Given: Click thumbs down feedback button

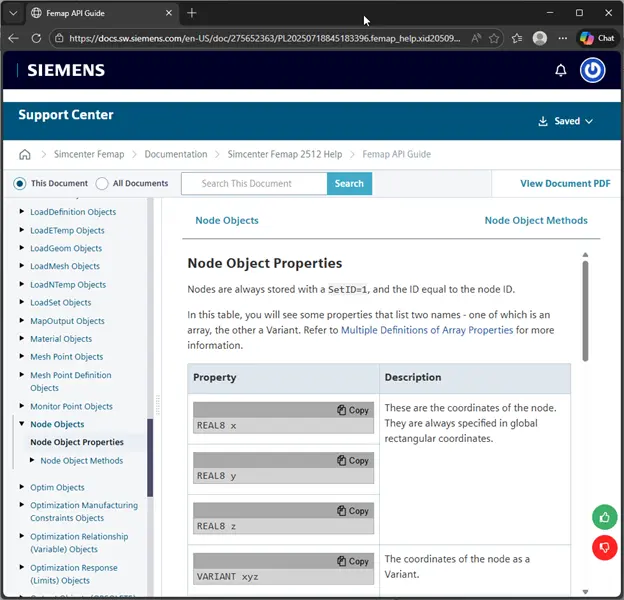Looking at the screenshot, I should (604, 548).
